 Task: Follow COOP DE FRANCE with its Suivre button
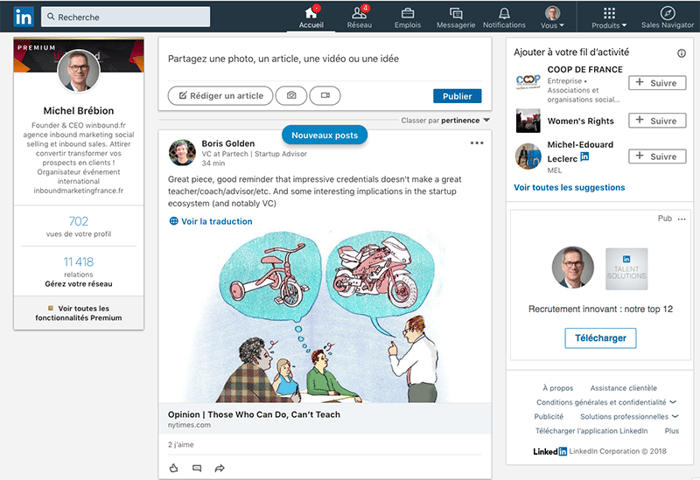coord(657,83)
